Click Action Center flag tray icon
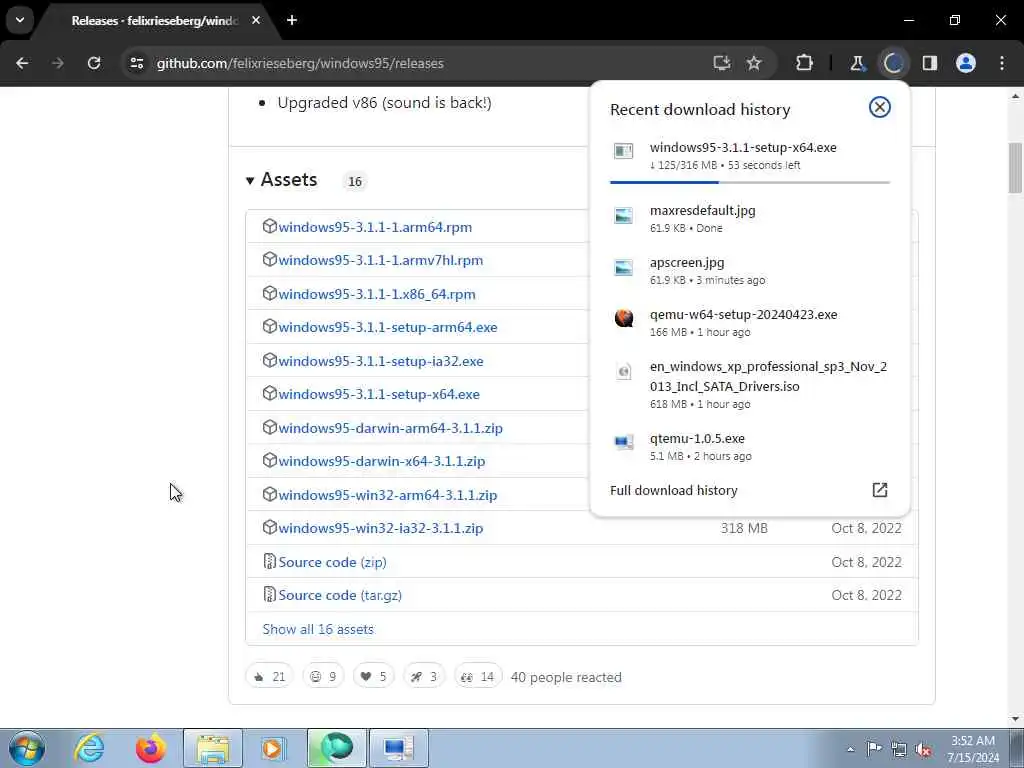Screen dimensions: 1024x768 (x=874, y=748)
